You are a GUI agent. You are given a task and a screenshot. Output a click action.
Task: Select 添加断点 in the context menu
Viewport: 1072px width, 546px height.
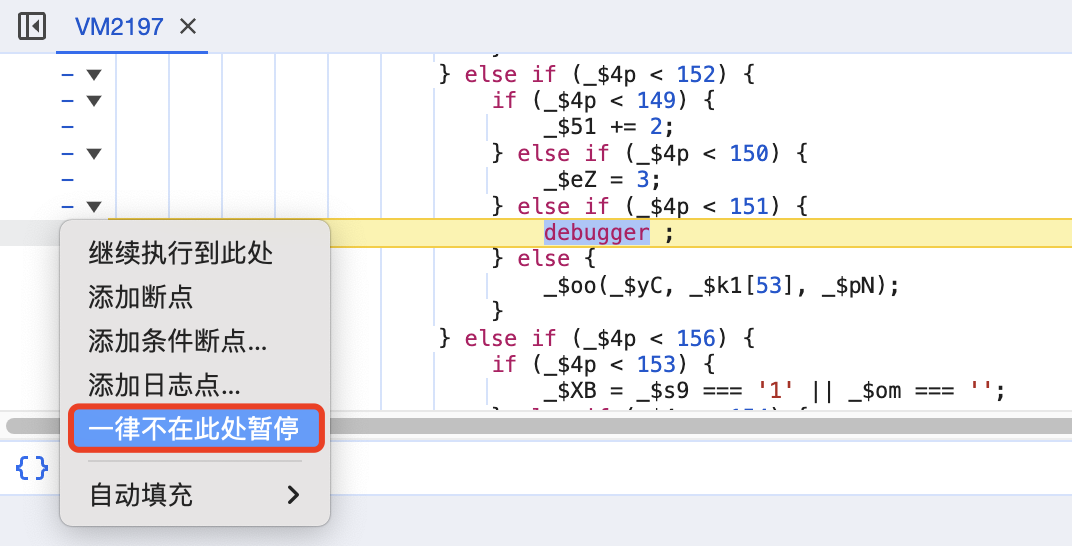click(x=140, y=297)
